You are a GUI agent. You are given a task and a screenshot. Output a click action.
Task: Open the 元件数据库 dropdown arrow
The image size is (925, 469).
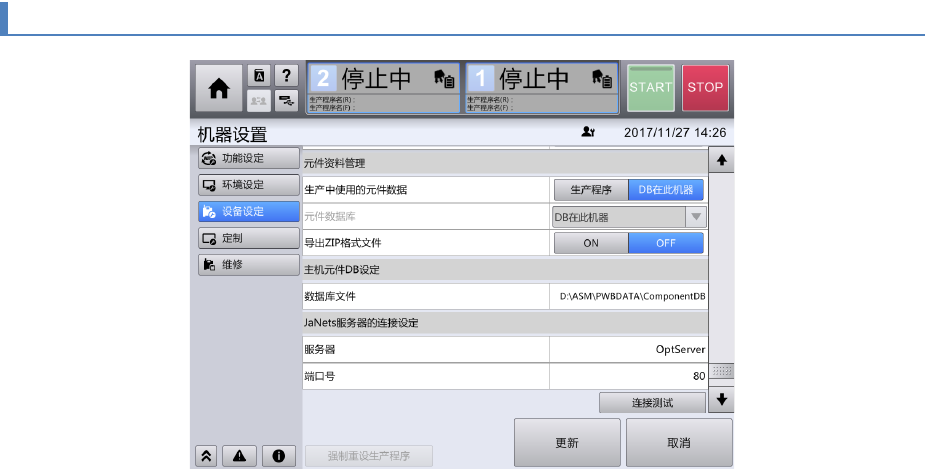pyautogui.click(x=696, y=217)
